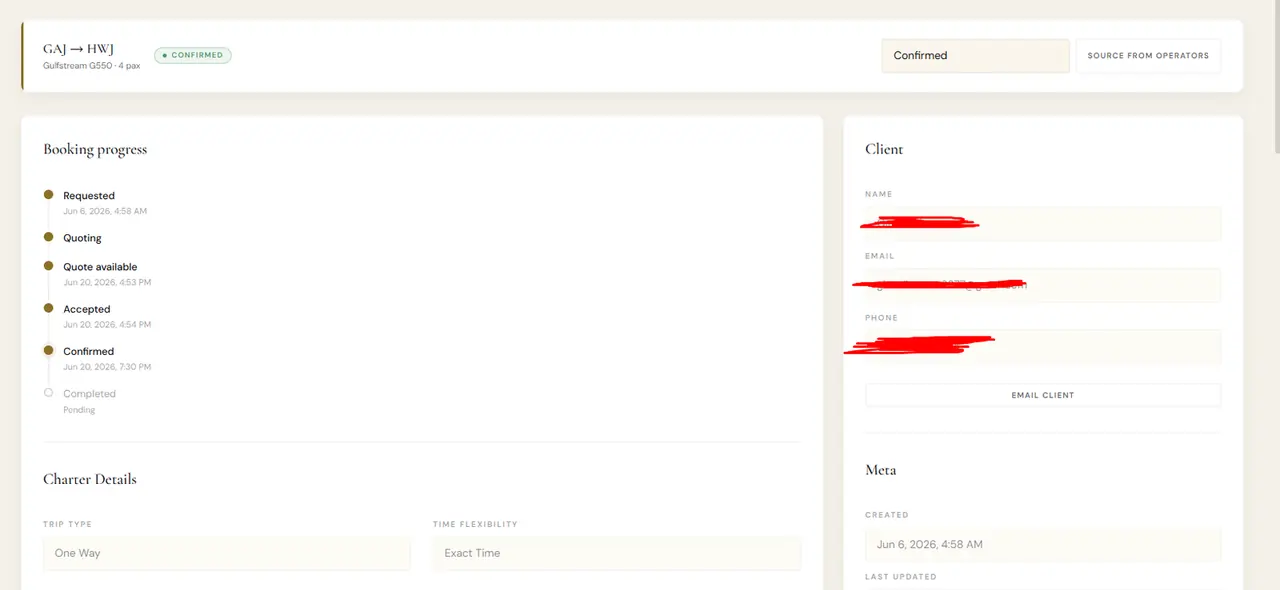Click the green CONFIRMED status badge
The height and width of the screenshot is (590, 1280).
193,55
